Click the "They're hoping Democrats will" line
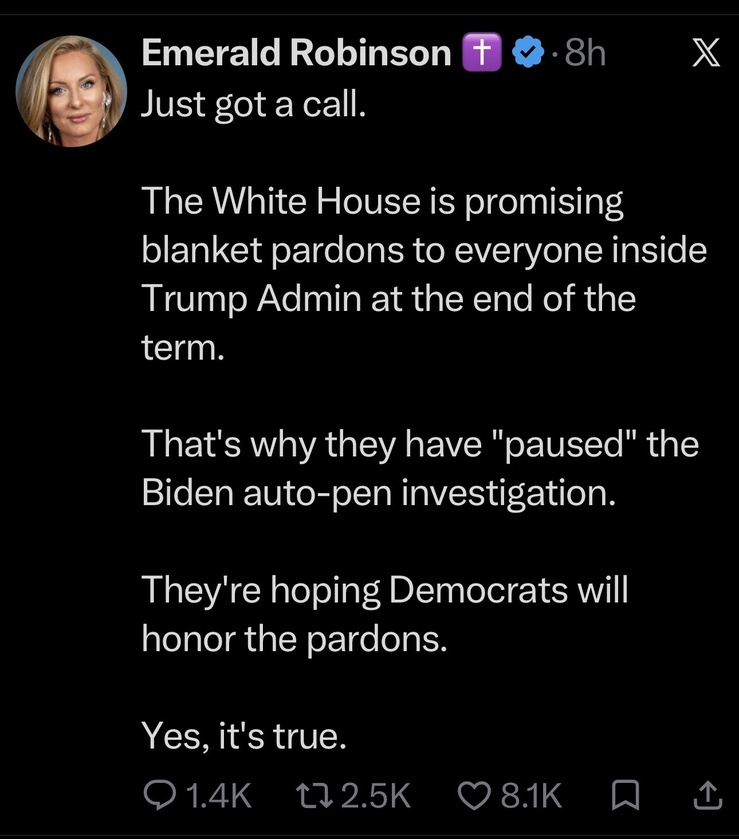739x839 pixels. click(384, 591)
